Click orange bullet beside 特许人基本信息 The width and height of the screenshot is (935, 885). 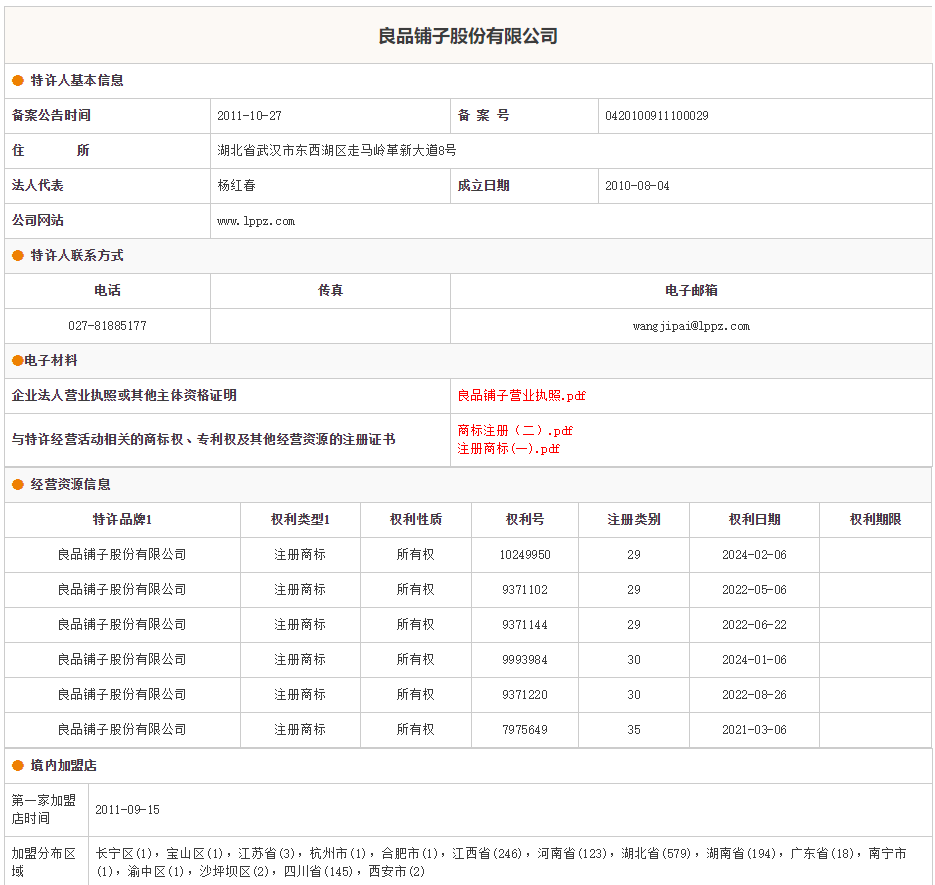(x=18, y=81)
